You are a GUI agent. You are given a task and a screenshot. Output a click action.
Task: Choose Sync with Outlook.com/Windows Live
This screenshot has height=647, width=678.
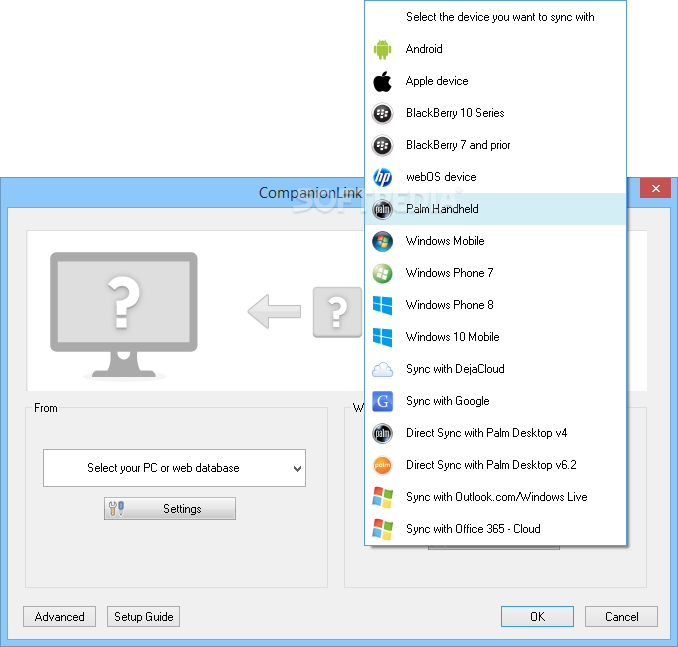pos(496,497)
